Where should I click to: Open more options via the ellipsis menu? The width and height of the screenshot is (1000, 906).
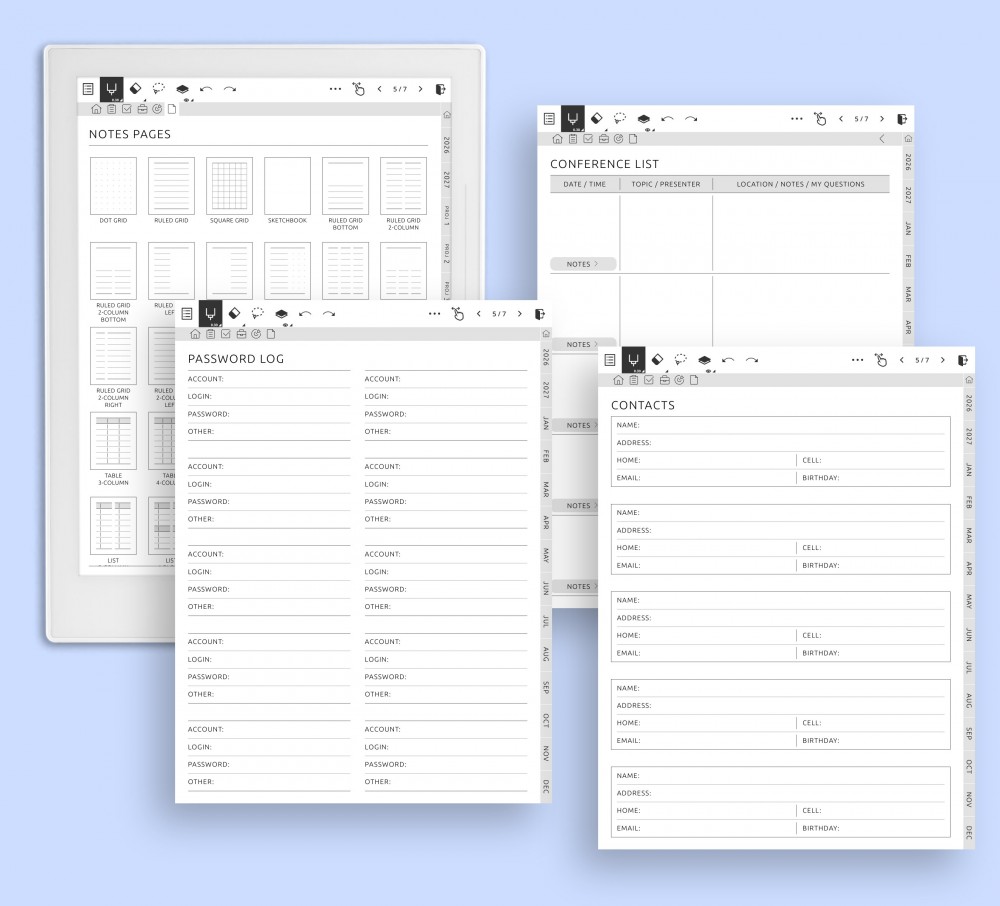434,313
